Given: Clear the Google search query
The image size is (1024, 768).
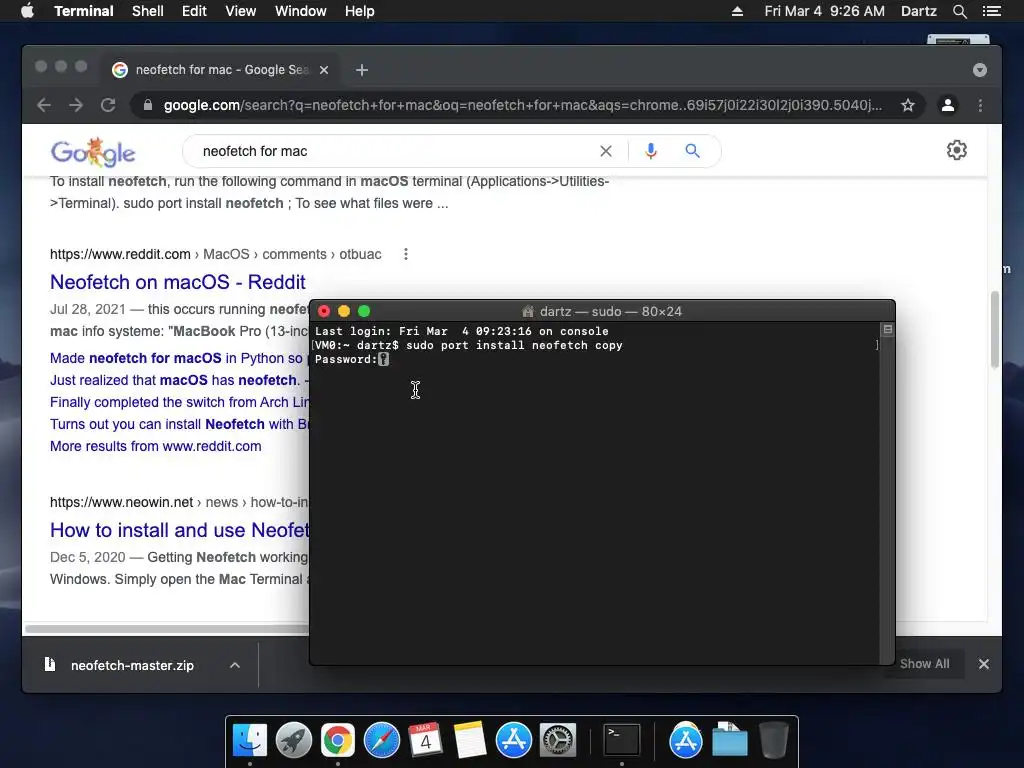Looking at the screenshot, I should [606, 152].
